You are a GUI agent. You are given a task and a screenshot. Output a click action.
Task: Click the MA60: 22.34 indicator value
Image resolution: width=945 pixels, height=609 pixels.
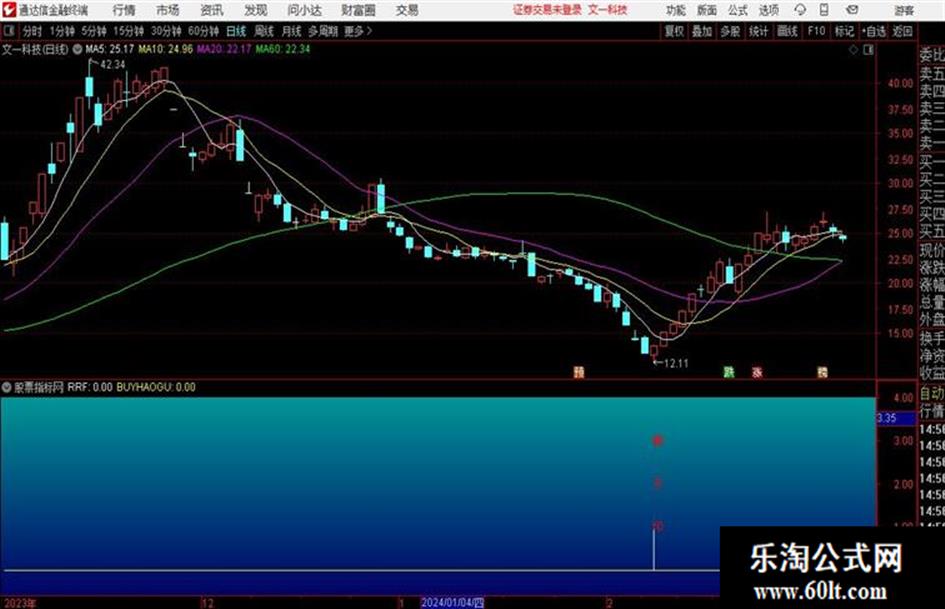point(283,49)
